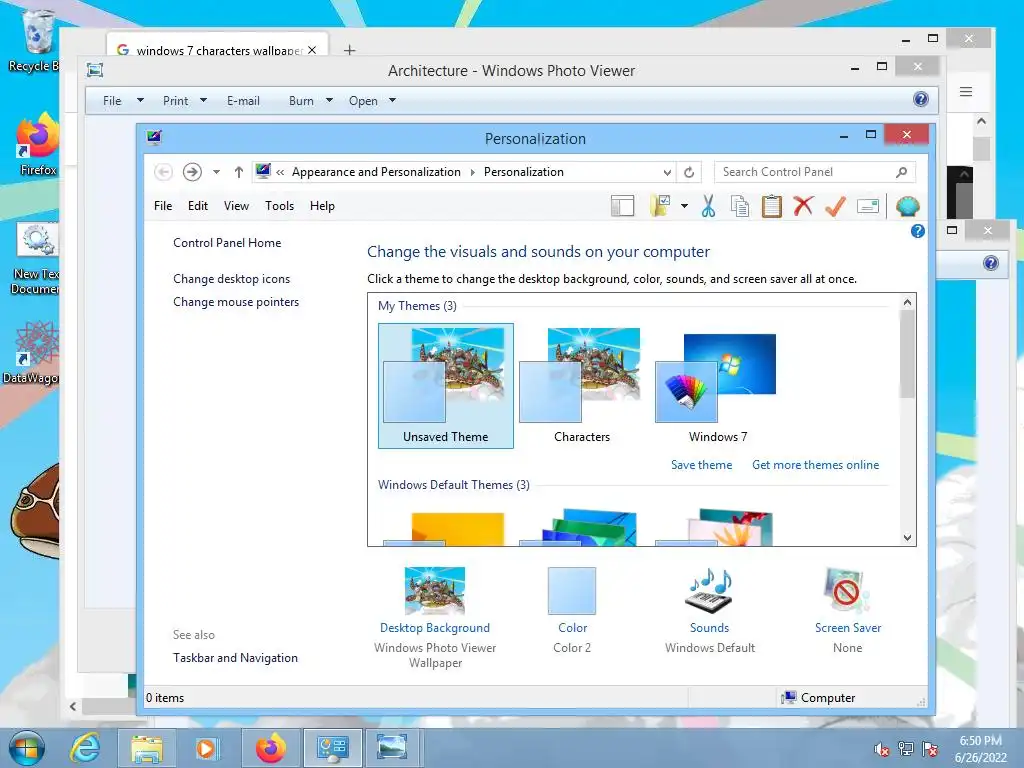Open Print dropdown arrow in Photo Viewer
This screenshot has width=1024, height=768.
pos(203,101)
